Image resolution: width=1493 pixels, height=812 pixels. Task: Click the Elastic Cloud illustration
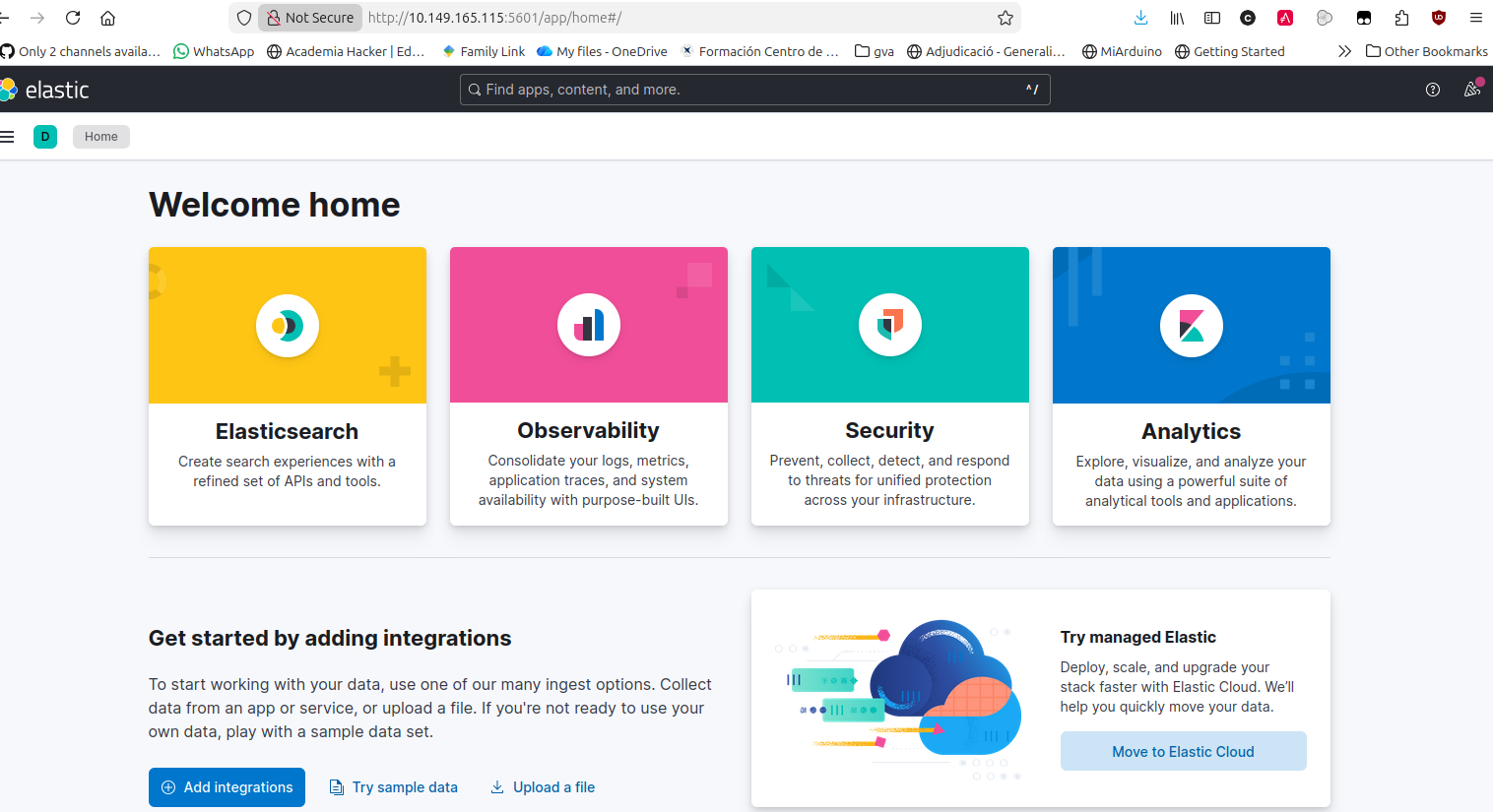(x=898, y=701)
